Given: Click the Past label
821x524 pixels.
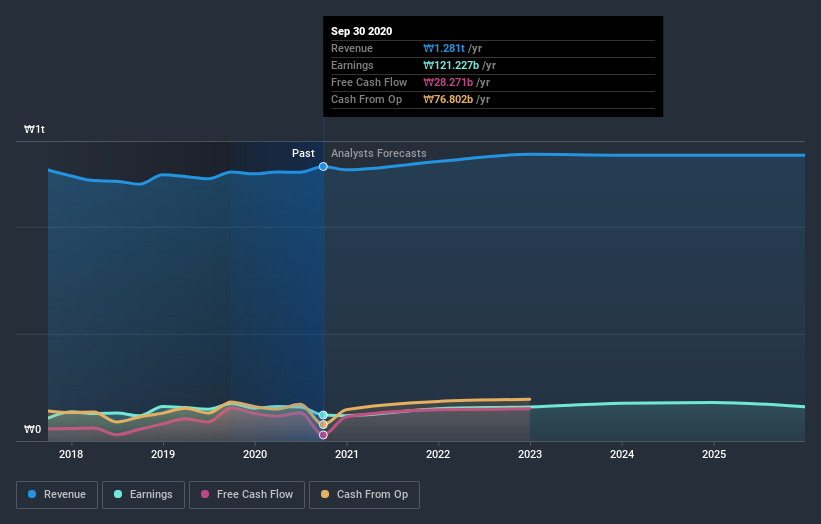Looking at the screenshot, I should (x=303, y=153).
